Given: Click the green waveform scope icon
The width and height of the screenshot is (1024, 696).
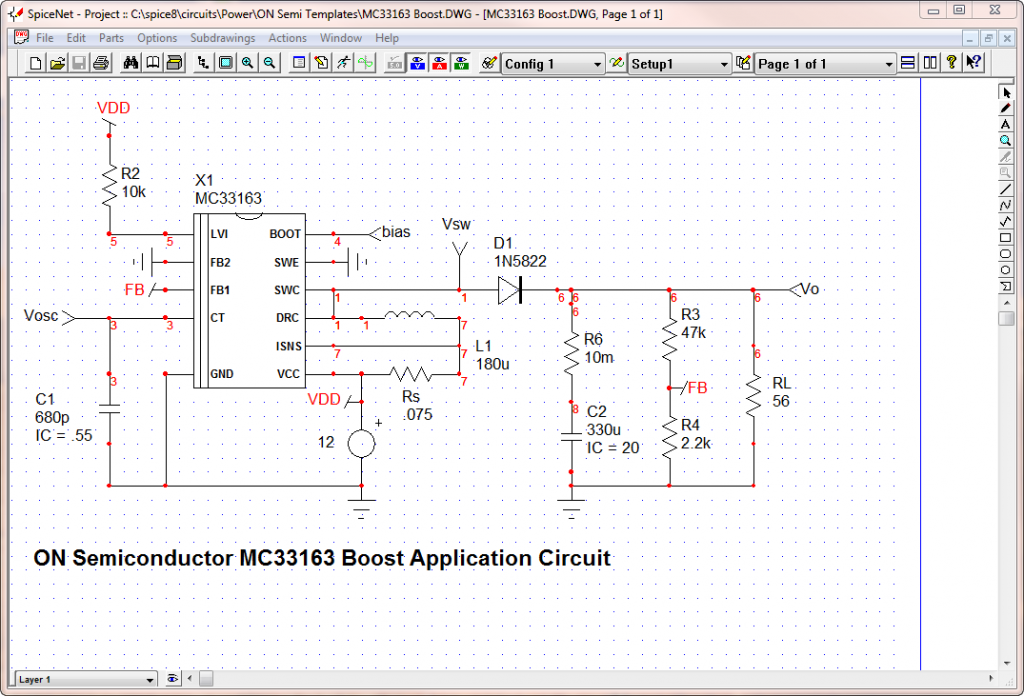Looking at the screenshot, I should [x=365, y=63].
